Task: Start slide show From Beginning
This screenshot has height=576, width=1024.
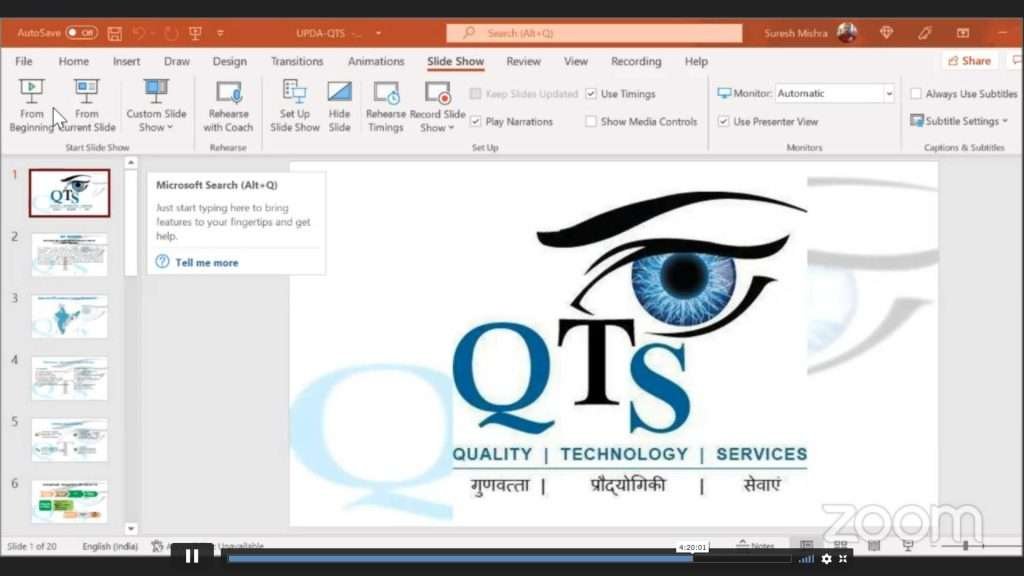Action: (x=31, y=105)
